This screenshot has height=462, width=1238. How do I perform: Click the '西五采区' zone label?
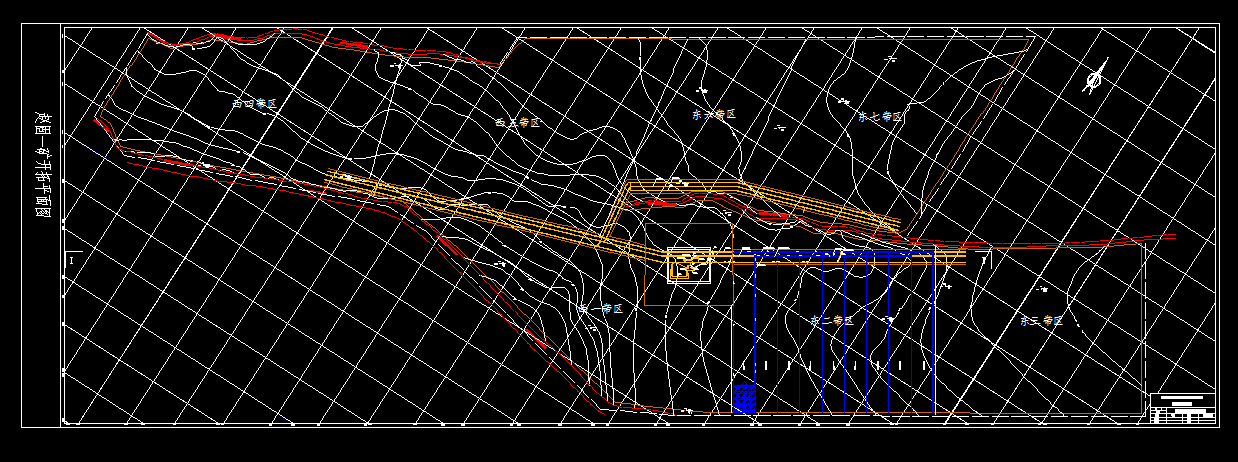518,122
